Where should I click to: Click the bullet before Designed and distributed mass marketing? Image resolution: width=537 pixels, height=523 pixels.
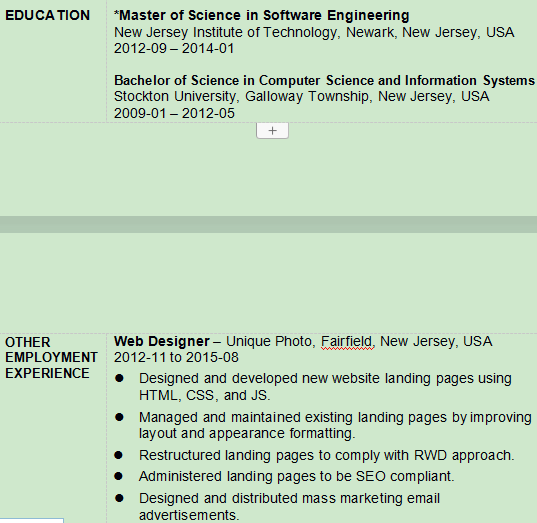[x=119, y=498]
